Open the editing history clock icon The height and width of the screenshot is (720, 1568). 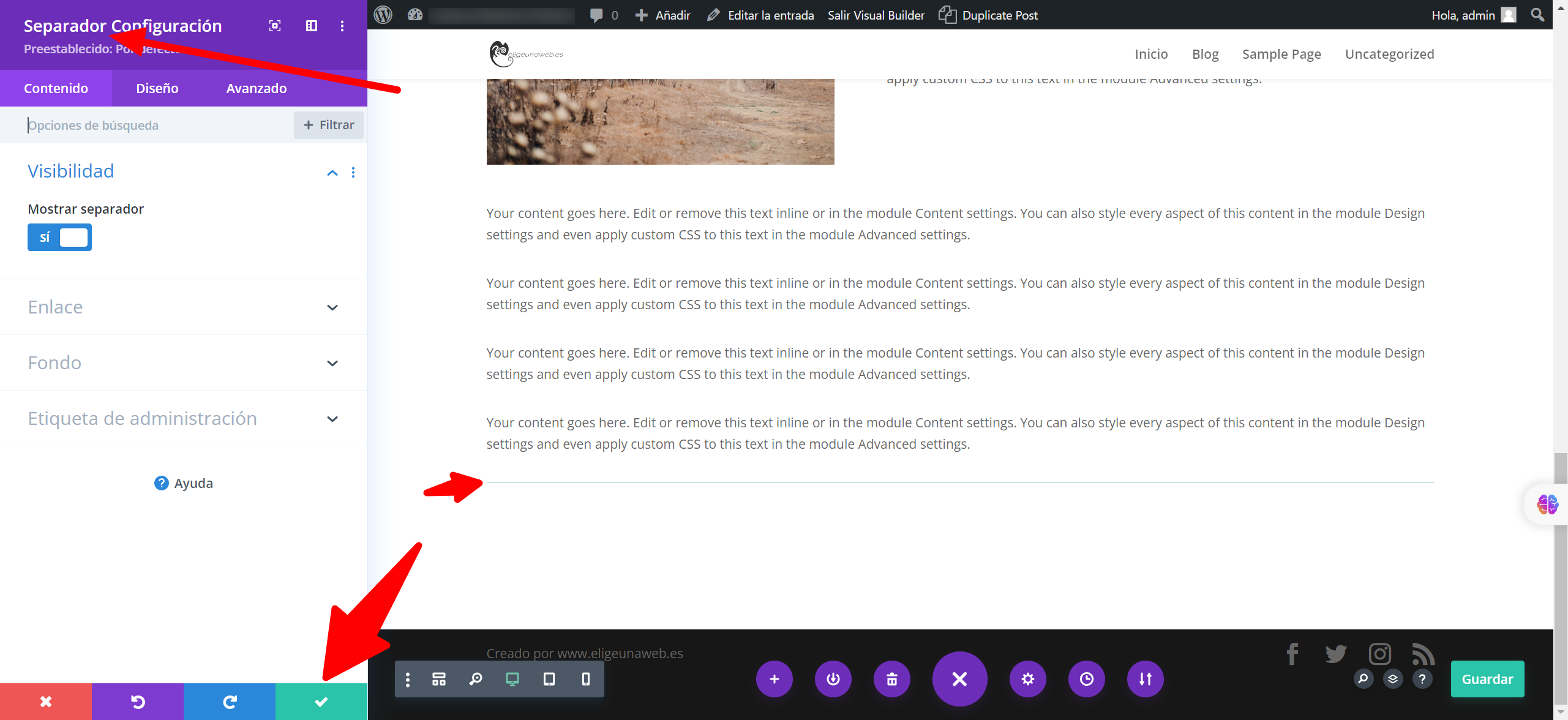tap(1087, 679)
